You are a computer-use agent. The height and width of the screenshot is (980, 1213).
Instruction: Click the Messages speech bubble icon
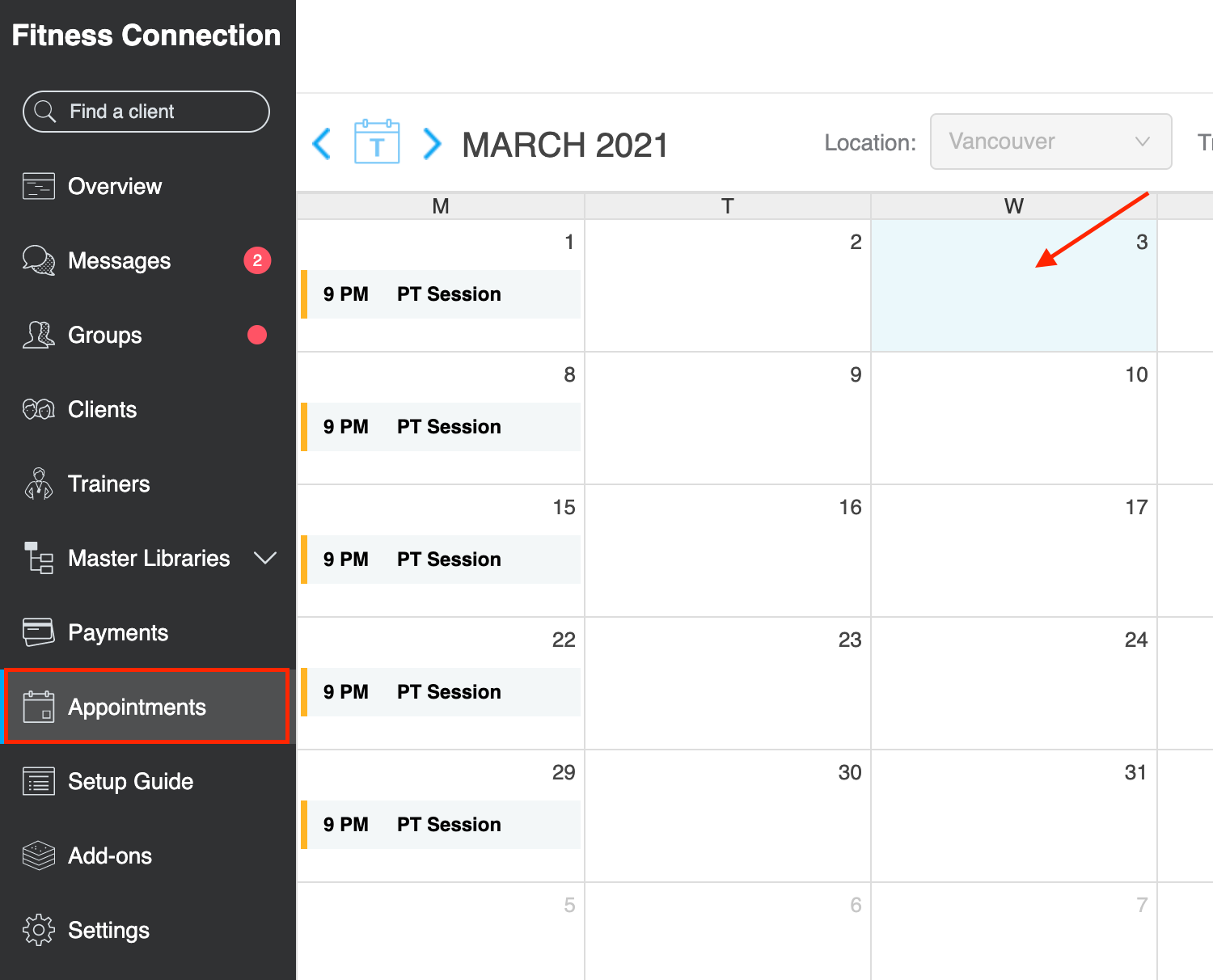click(39, 260)
